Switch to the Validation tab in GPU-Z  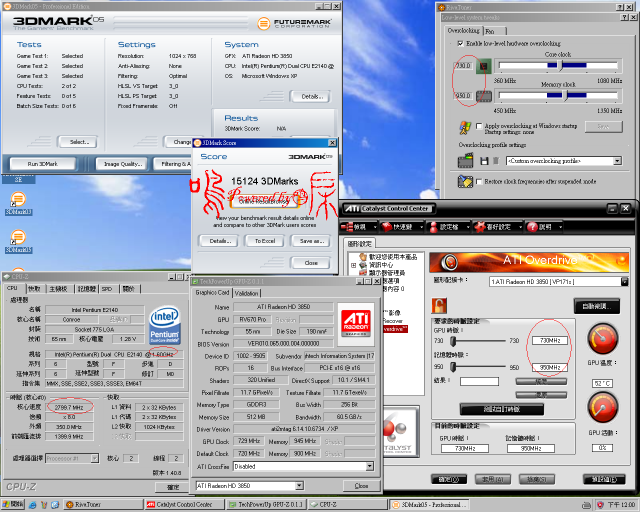coord(247,293)
